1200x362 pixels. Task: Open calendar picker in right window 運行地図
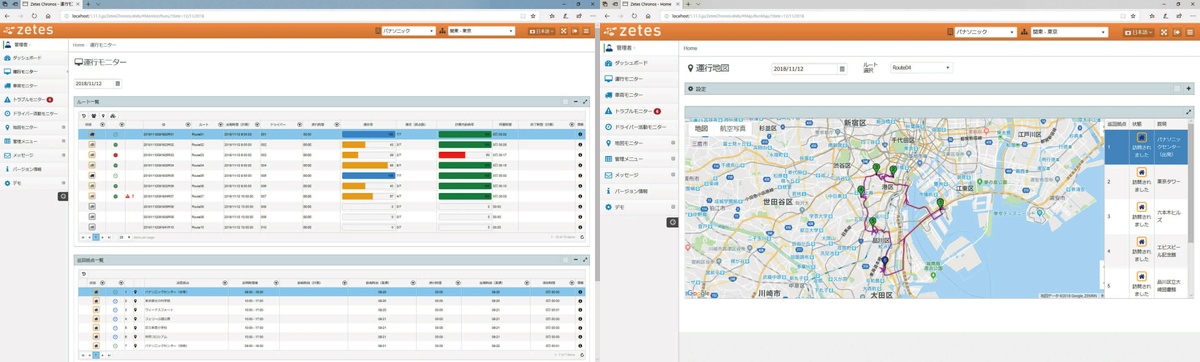[842, 69]
